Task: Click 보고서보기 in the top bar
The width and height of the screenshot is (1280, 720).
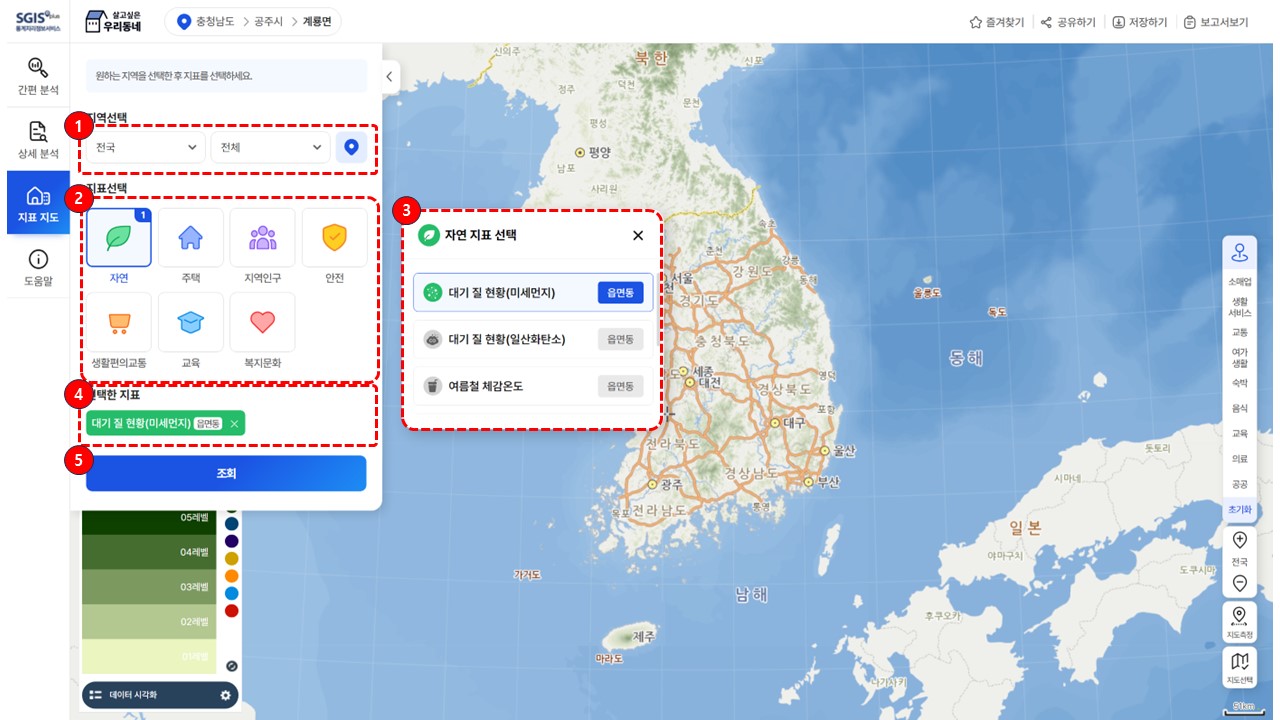Action: click(x=1216, y=22)
